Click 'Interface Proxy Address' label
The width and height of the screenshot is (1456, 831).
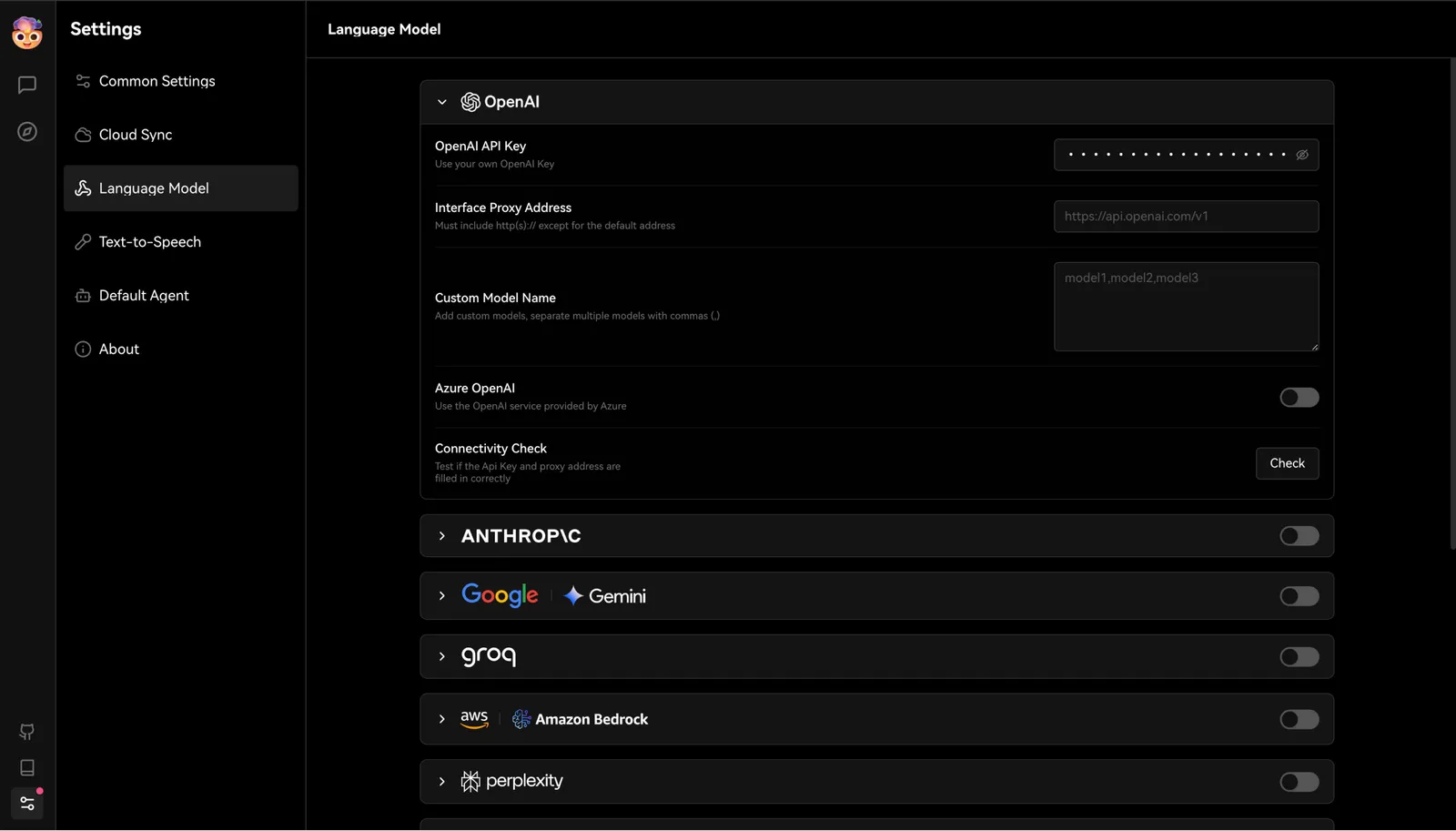tap(503, 208)
